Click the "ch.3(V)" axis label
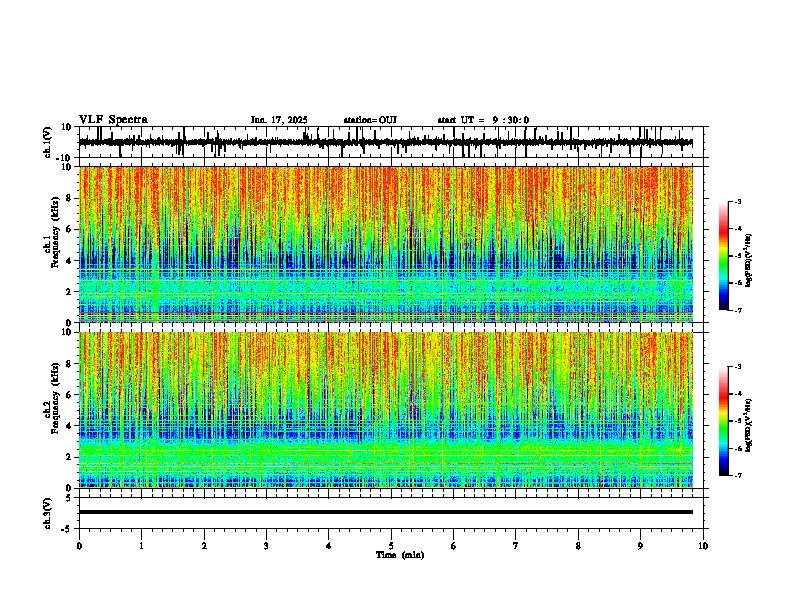Viewport: 792px width, 612px height. coord(48,514)
